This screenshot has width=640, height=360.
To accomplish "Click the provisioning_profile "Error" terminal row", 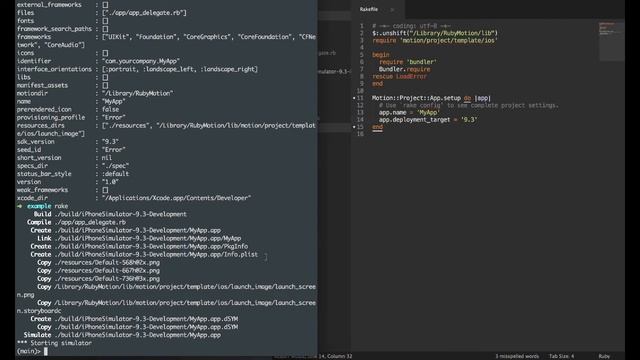I will 71,118.
